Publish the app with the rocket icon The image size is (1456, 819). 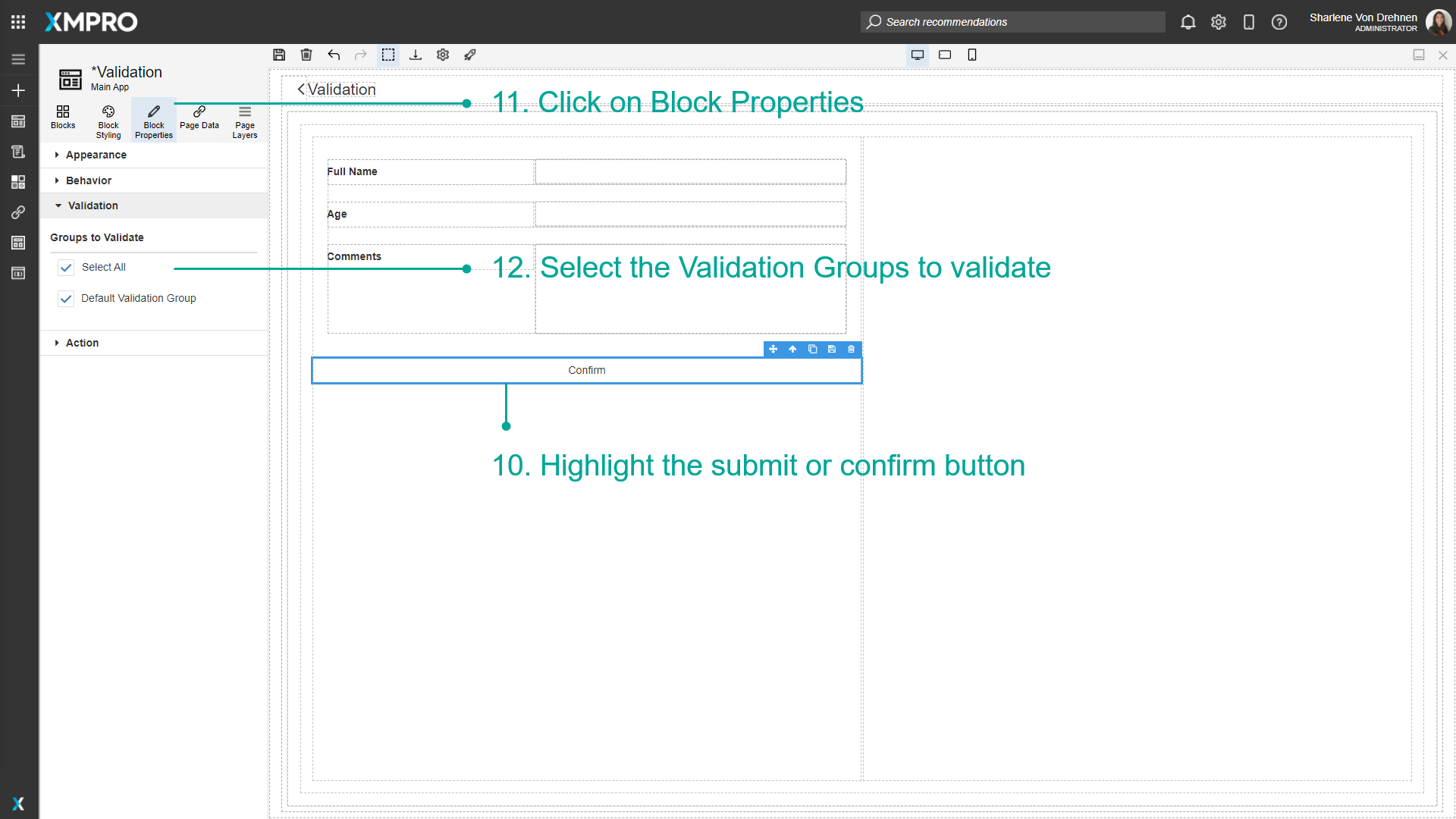pyautogui.click(x=470, y=55)
